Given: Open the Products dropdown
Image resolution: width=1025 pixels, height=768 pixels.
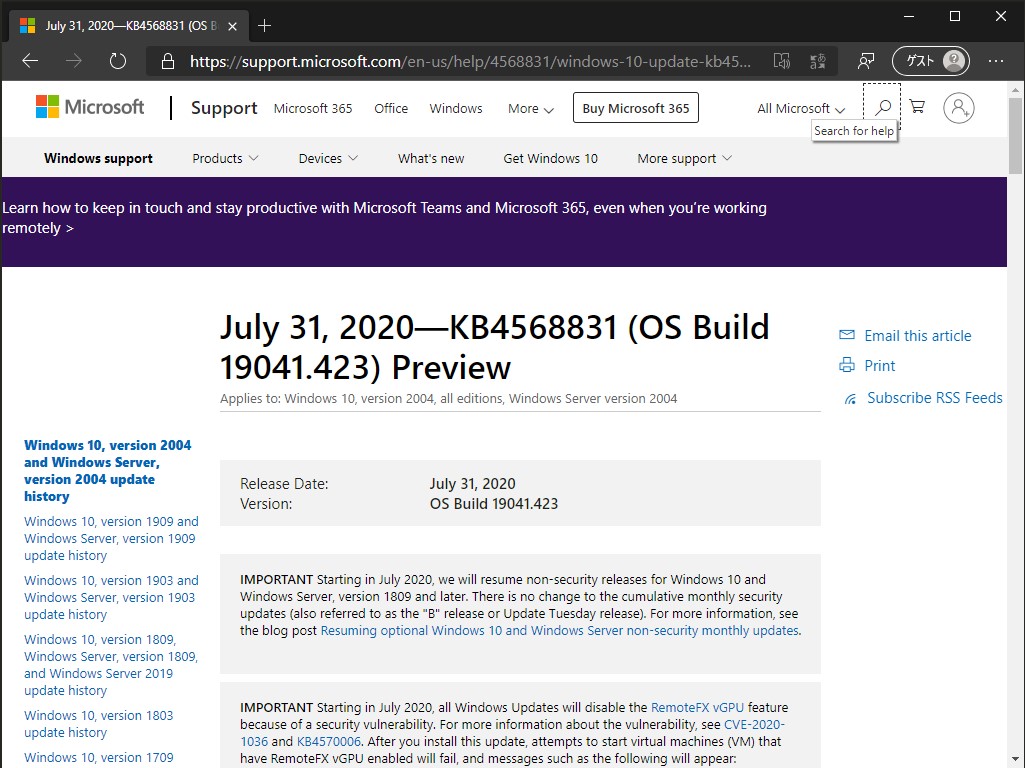Looking at the screenshot, I should 224,158.
